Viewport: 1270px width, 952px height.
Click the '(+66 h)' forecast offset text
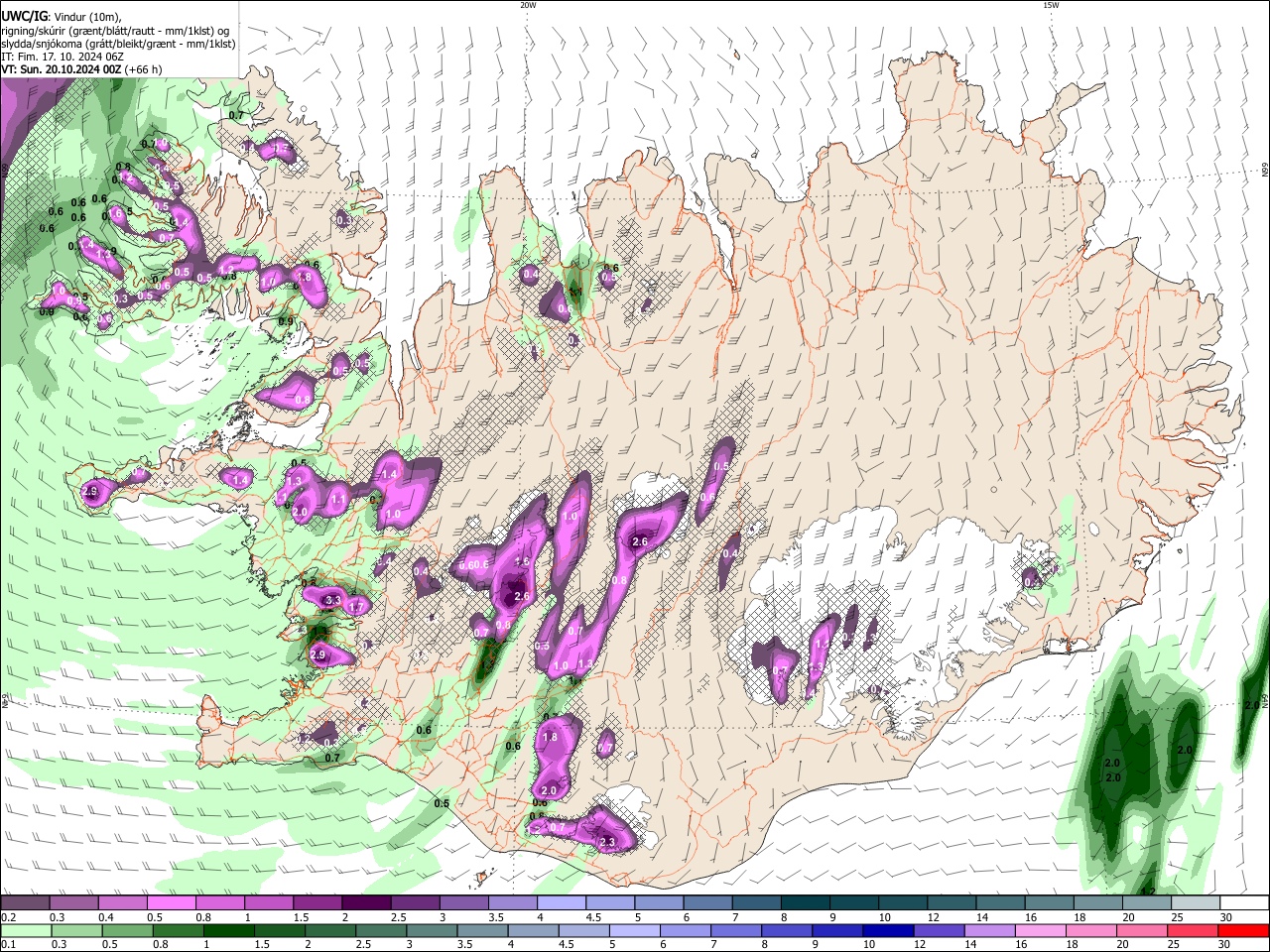pyautogui.click(x=144, y=69)
